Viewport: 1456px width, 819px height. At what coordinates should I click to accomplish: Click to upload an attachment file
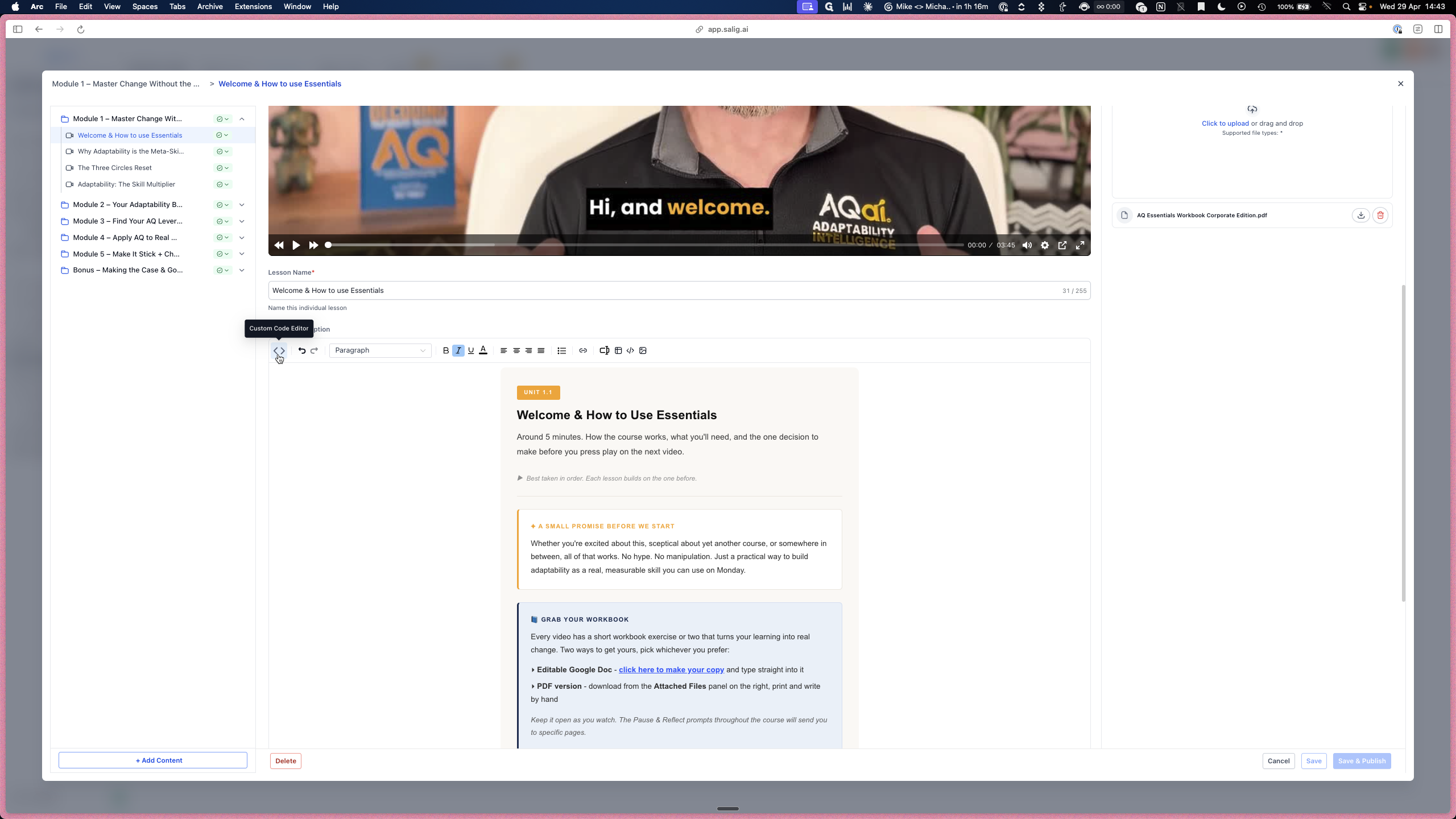[1225, 123]
